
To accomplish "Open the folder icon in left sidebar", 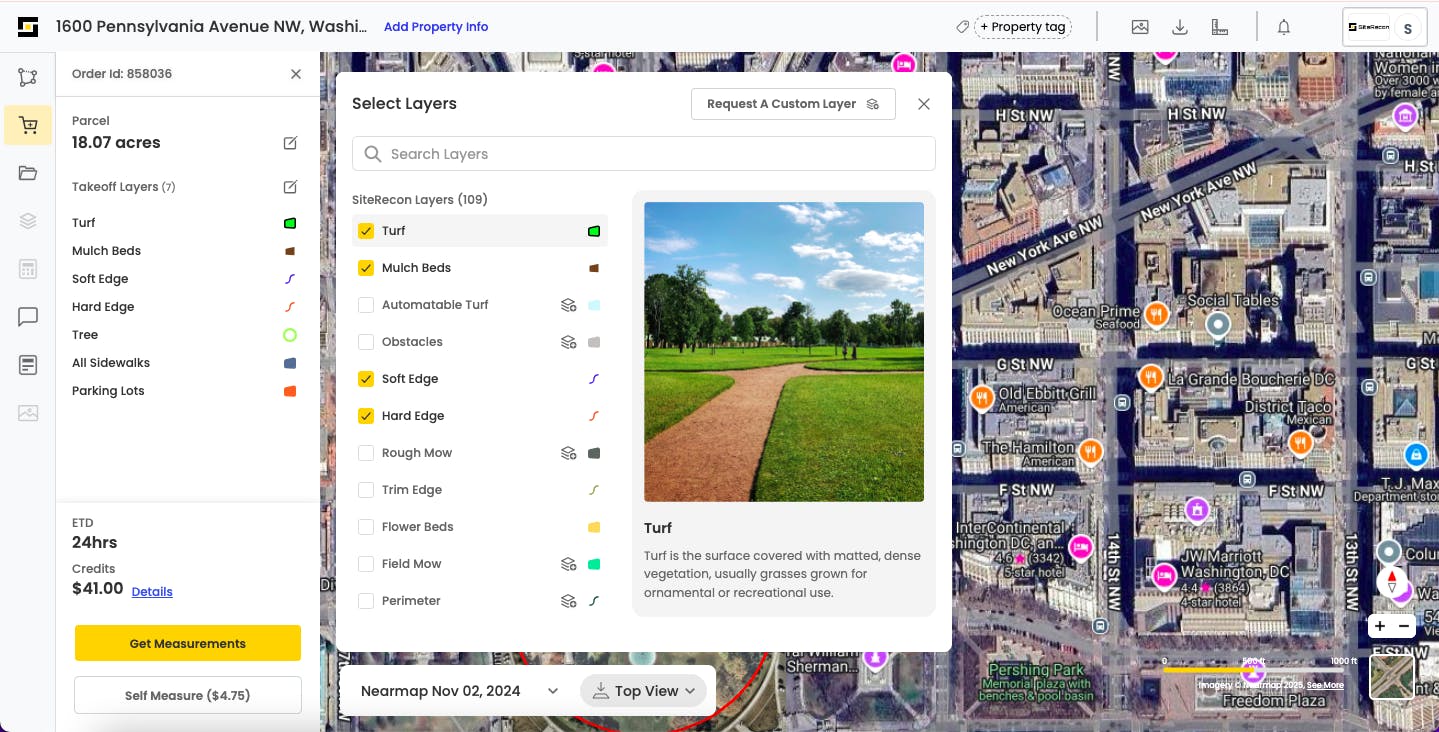I will (28, 173).
